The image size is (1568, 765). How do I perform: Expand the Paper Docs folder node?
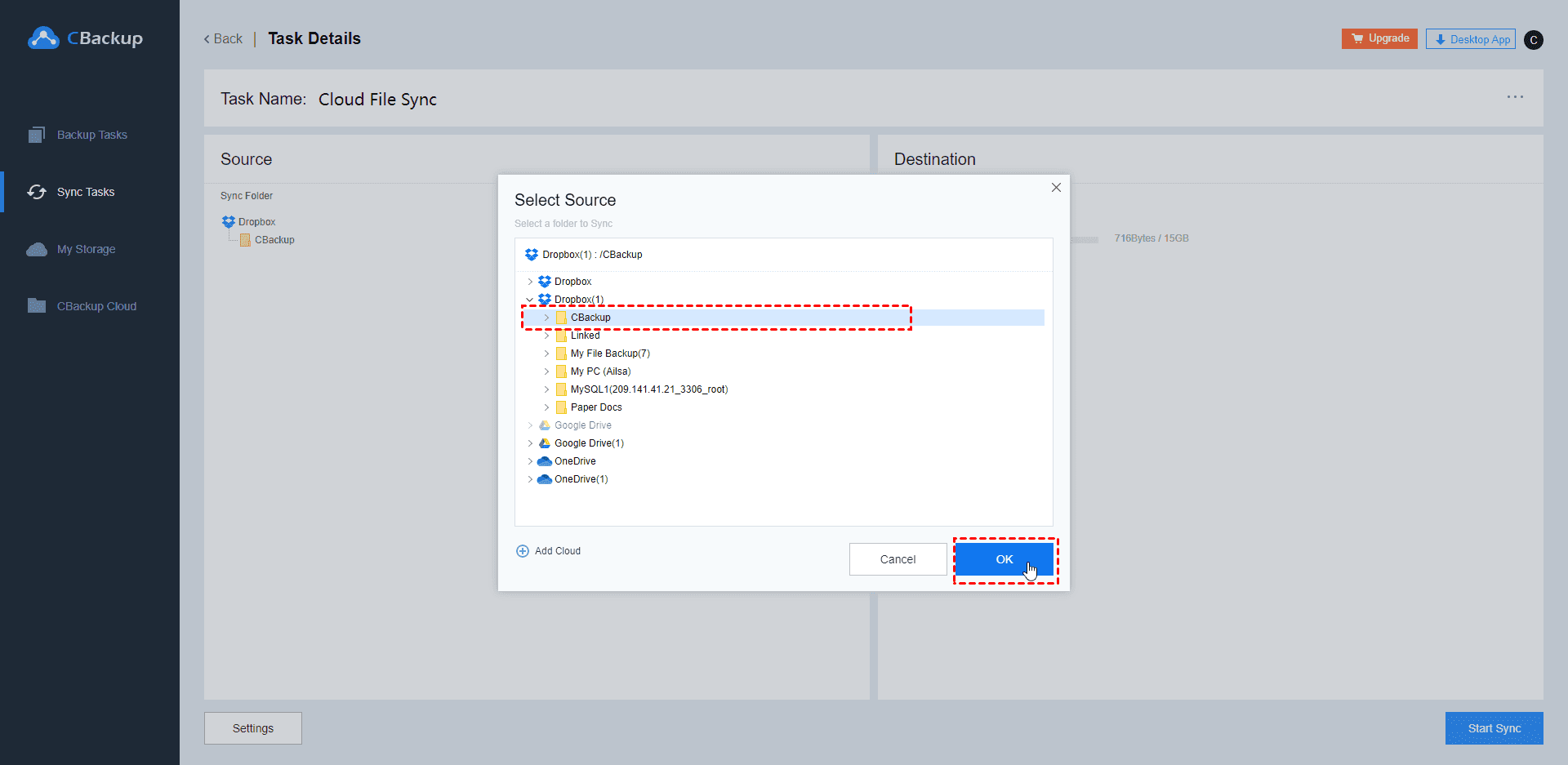[x=546, y=407]
